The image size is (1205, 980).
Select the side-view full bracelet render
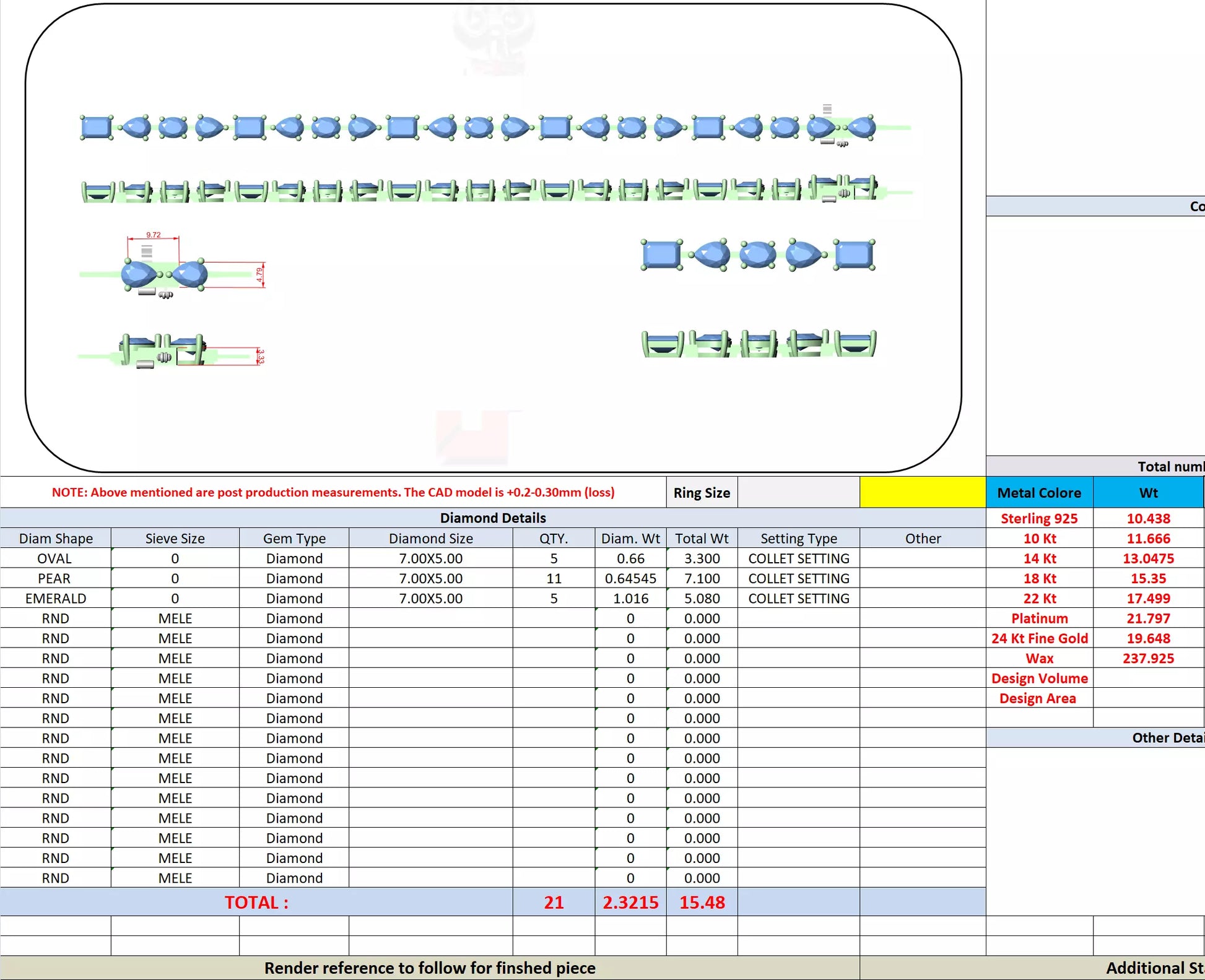point(477,191)
